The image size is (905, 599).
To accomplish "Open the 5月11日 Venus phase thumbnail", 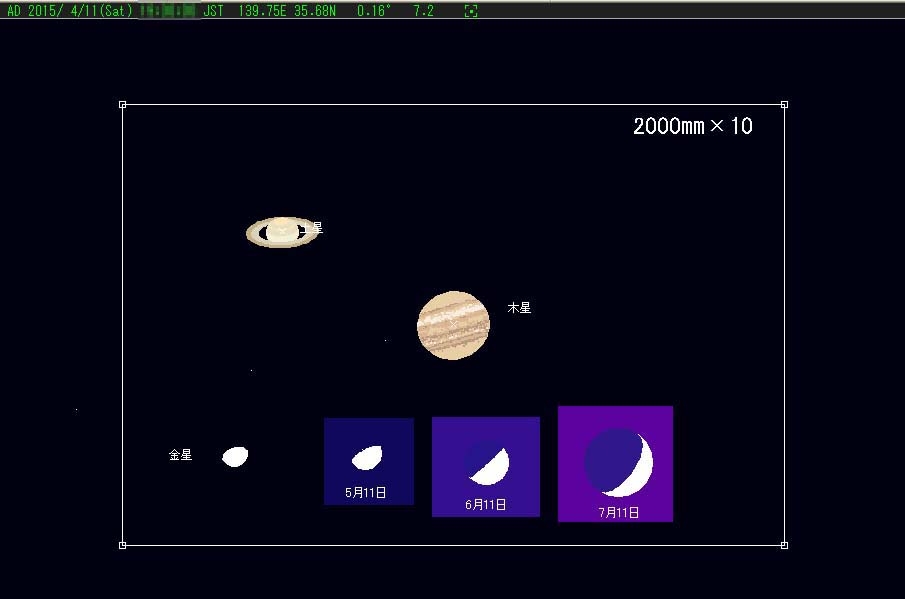I will click(x=369, y=462).
